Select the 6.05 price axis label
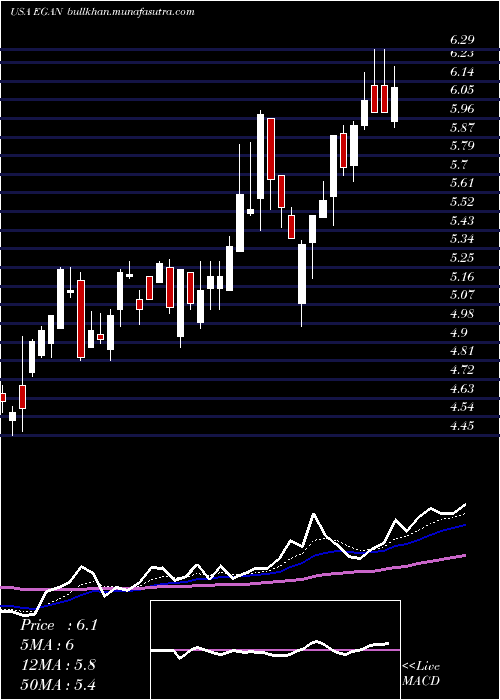Screen dimensions: 500x700 pyautogui.click(x=462, y=90)
